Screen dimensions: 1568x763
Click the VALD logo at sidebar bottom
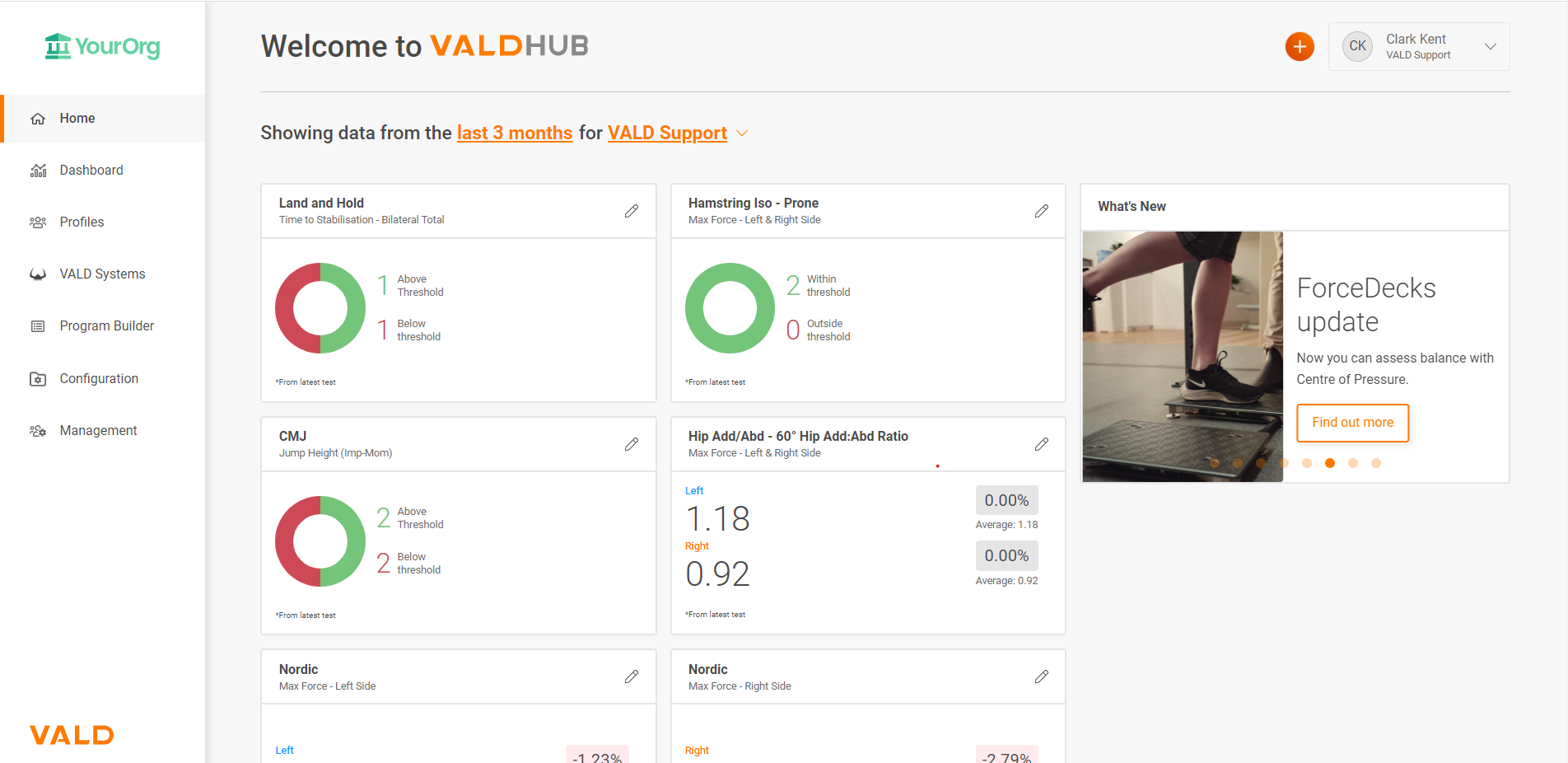click(x=72, y=735)
